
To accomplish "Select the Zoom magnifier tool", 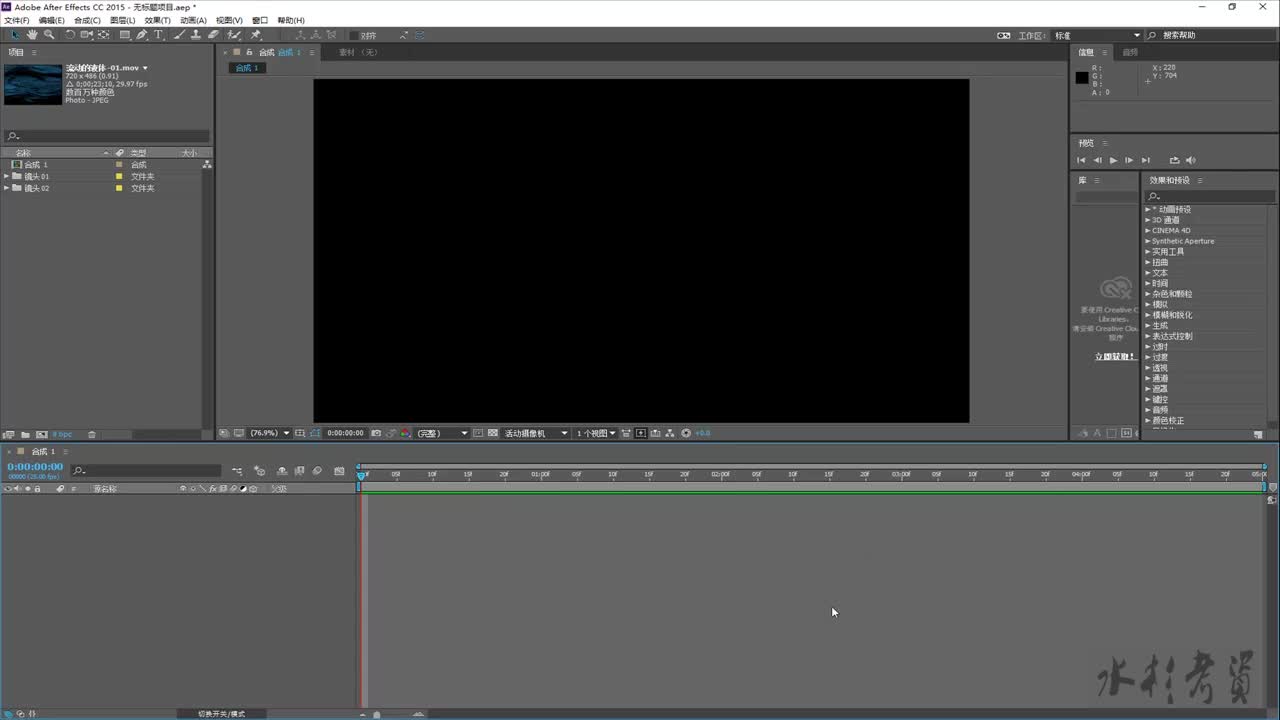I will pyautogui.click(x=49, y=35).
